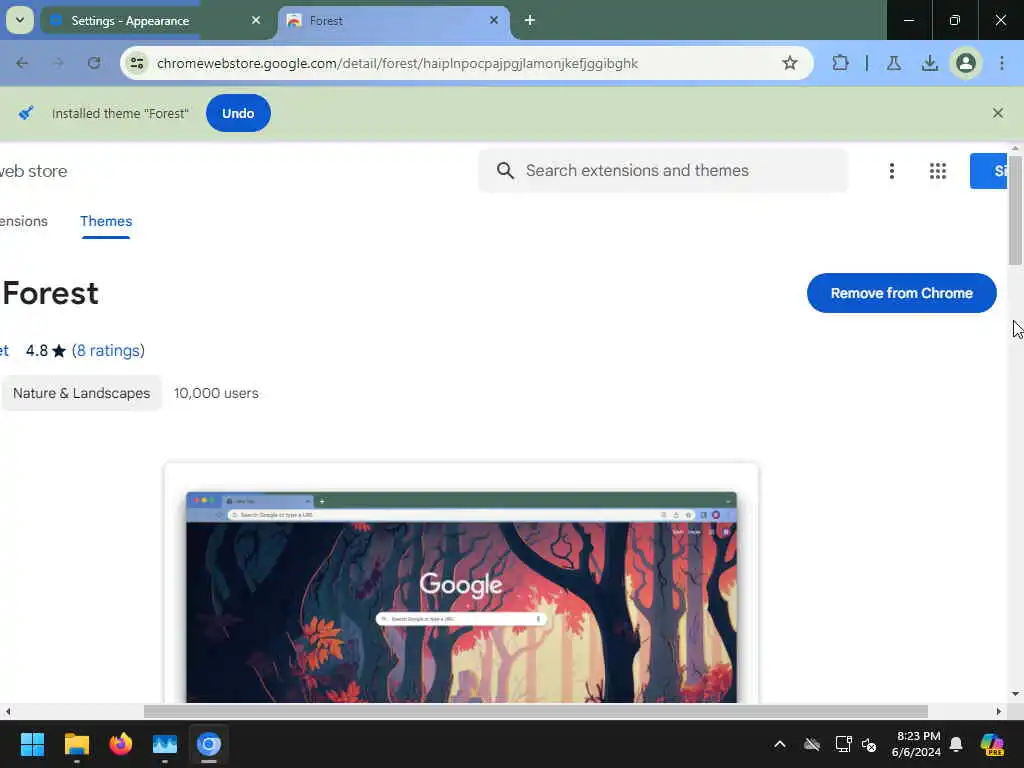Open the notifications bell icon

[x=956, y=744]
